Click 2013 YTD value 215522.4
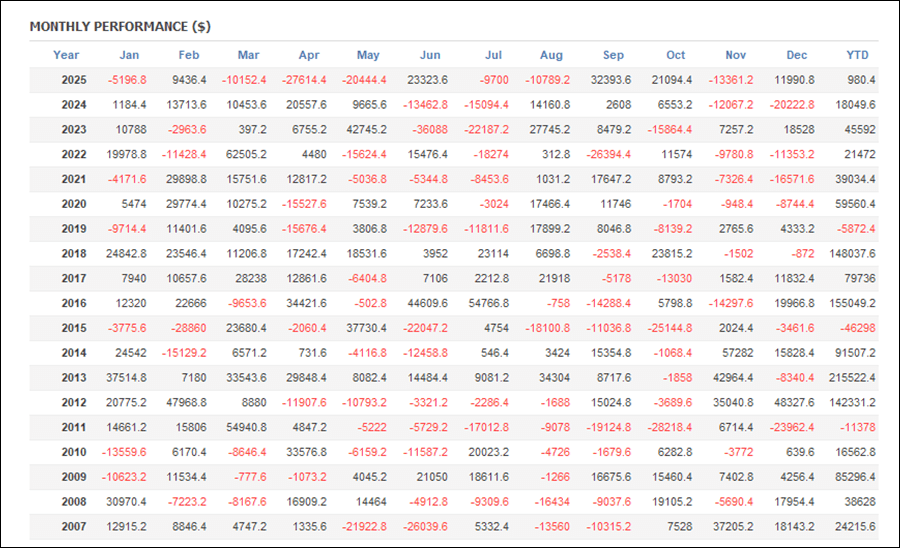The width and height of the screenshot is (900, 548). tap(853, 378)
